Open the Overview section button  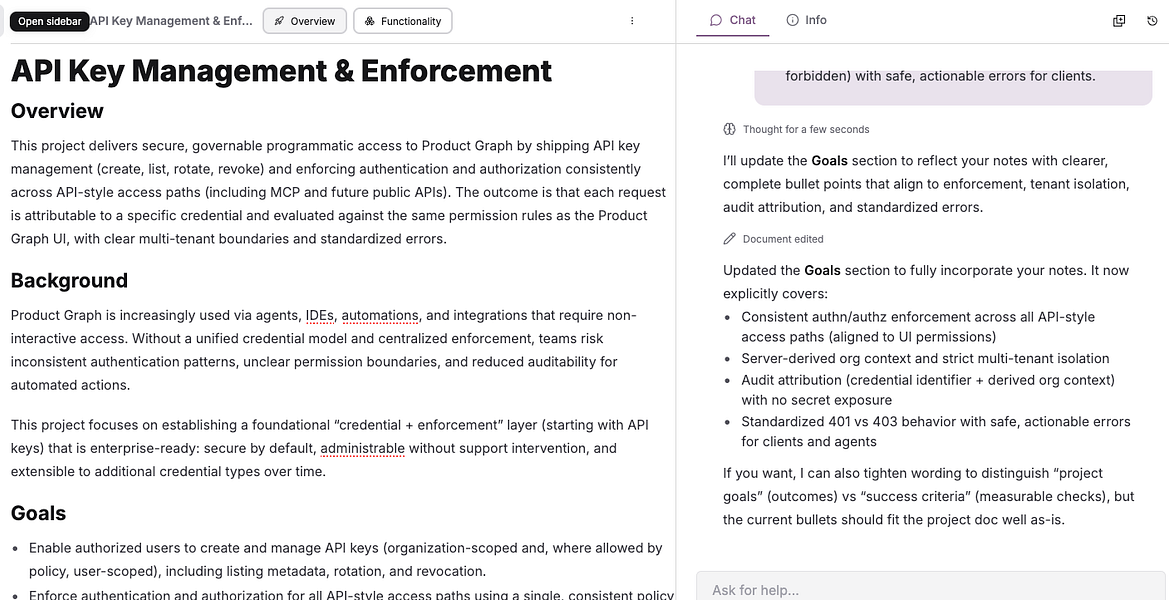[x=304, y=21]
